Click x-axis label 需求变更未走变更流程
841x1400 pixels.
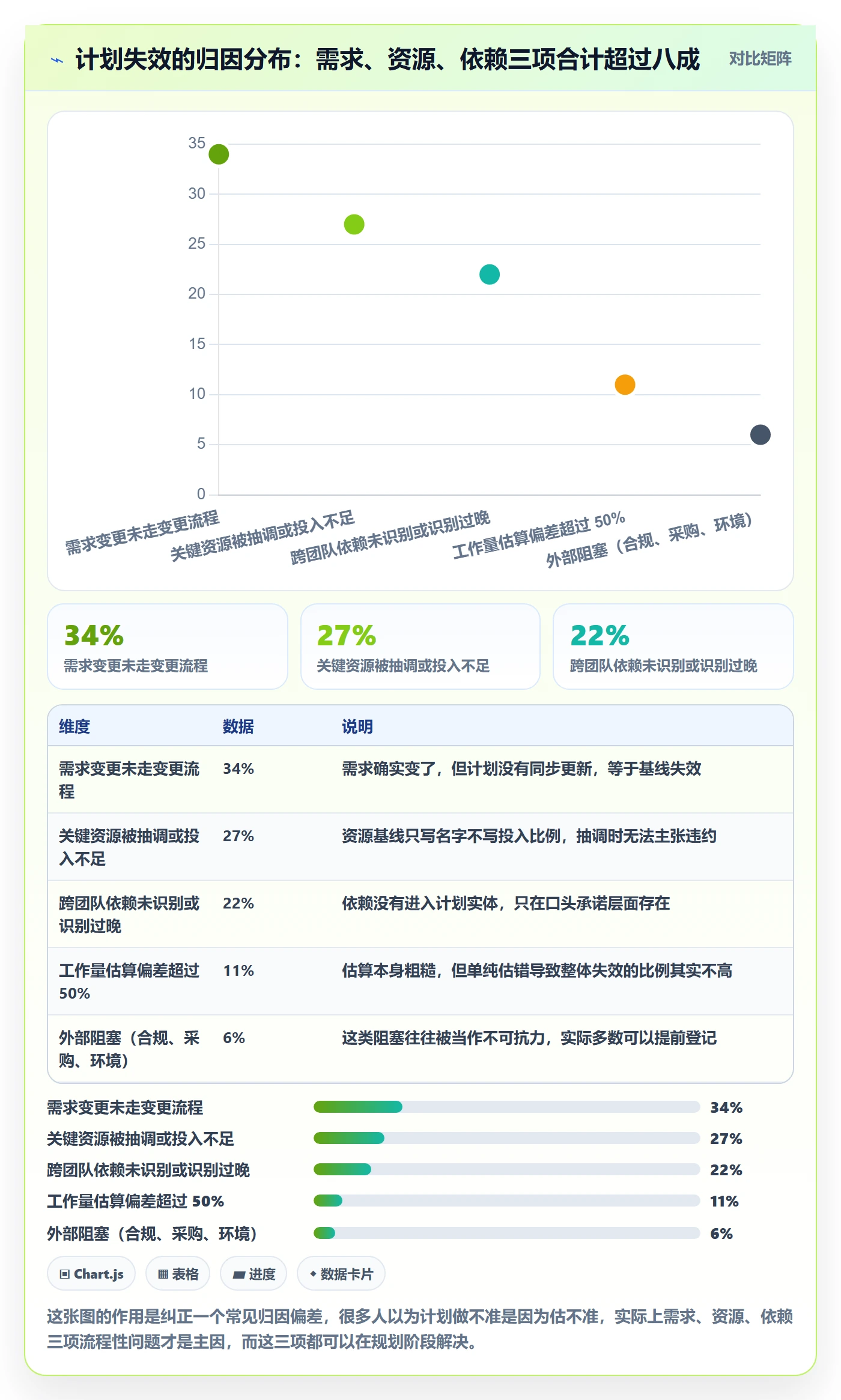(x=142, y=532)
